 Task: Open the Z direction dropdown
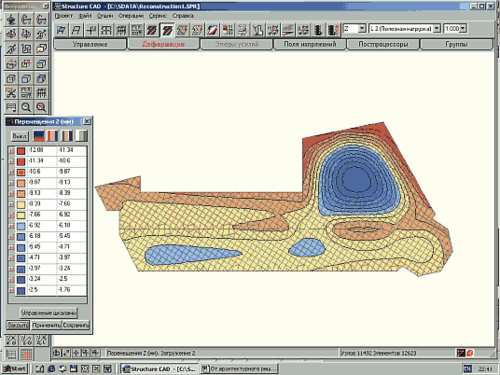[362, 29]
